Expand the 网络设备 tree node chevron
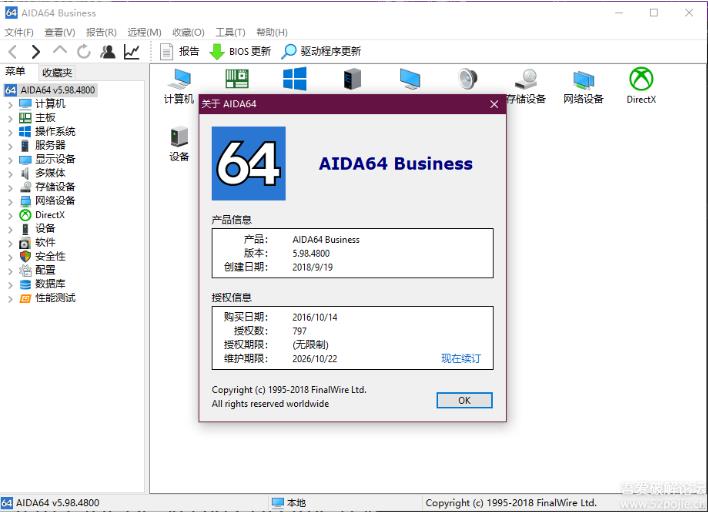Screen dimensions: 708x512 click(10, 201)
